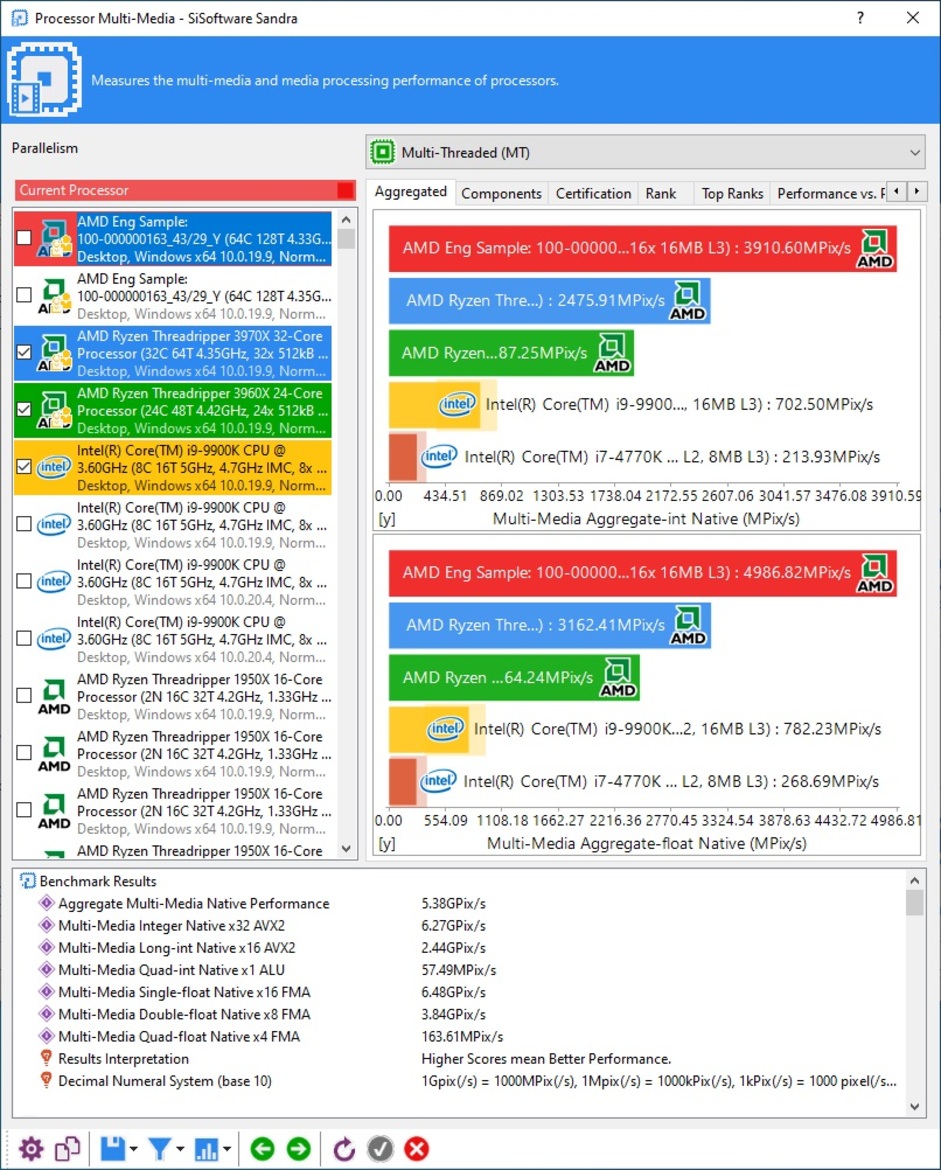Screen dimensions: 941x1170
Task: Click the blue filter funnel icon
Action: point(159,1149)
